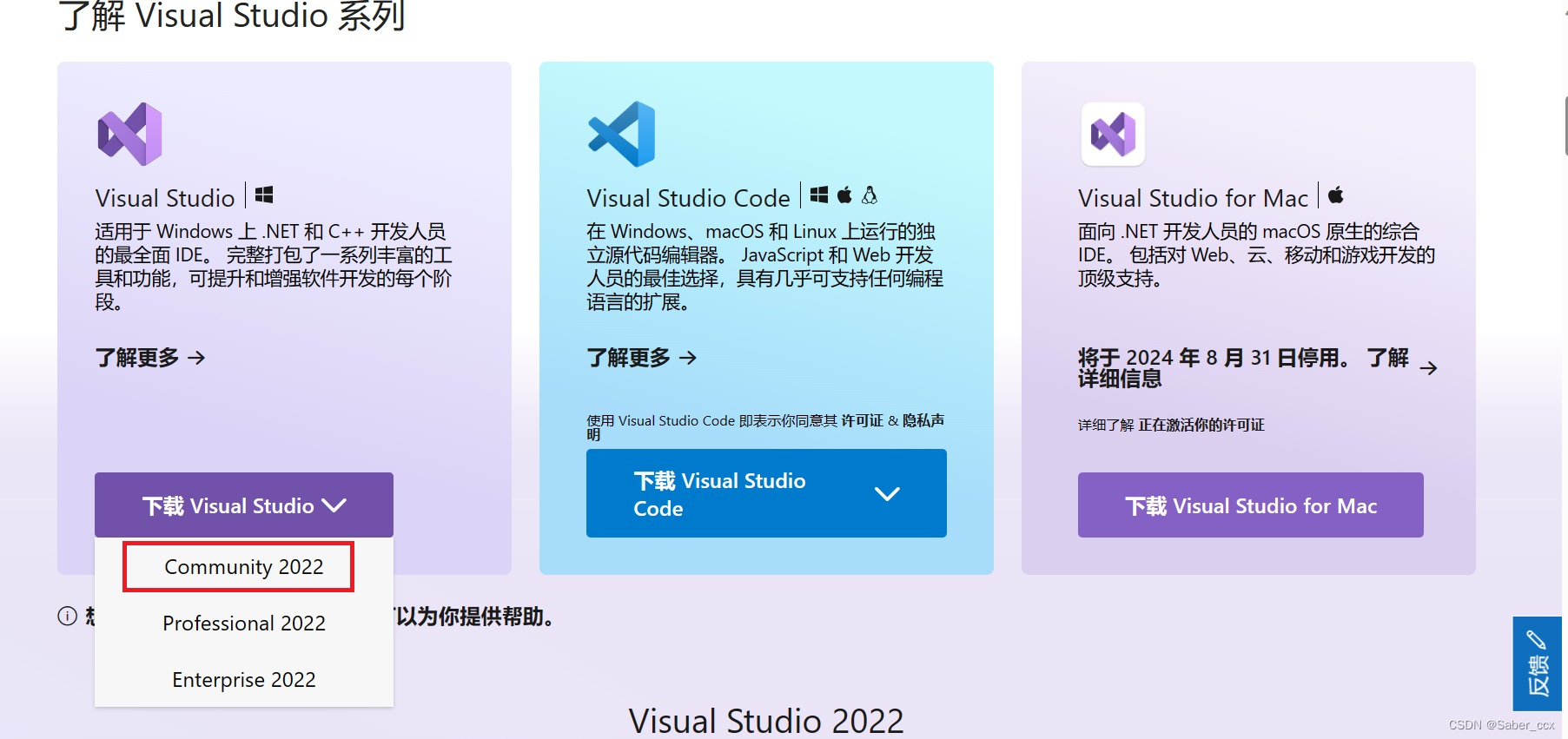Click the Visual Studio Code card title
This screenshot has height=739, width=1568.
click(x=688, y=198)
